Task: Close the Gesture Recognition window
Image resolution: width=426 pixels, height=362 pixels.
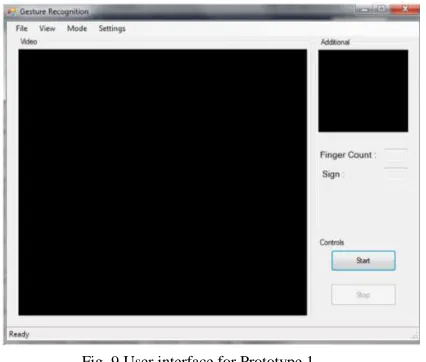Action: click(x=405, y=9)
